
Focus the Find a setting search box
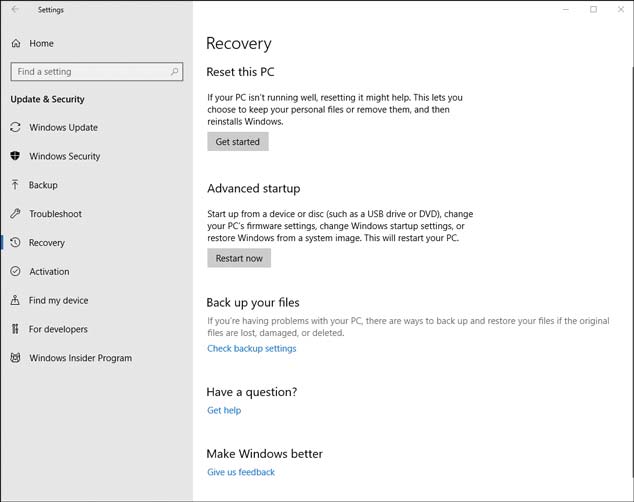(x=97, y=72)
